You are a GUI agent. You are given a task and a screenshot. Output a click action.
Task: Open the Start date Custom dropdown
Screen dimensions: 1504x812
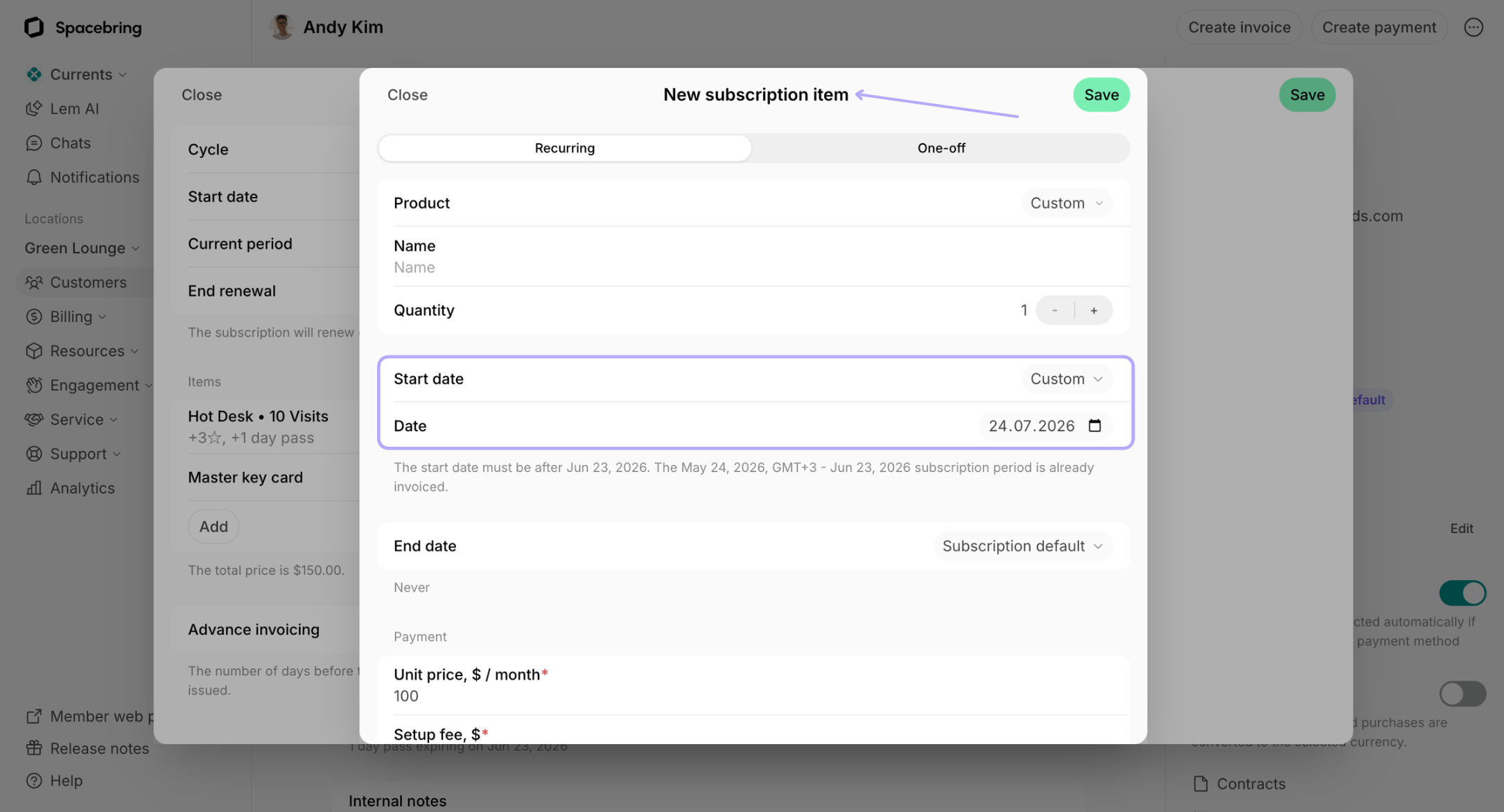coord(1067,379)
